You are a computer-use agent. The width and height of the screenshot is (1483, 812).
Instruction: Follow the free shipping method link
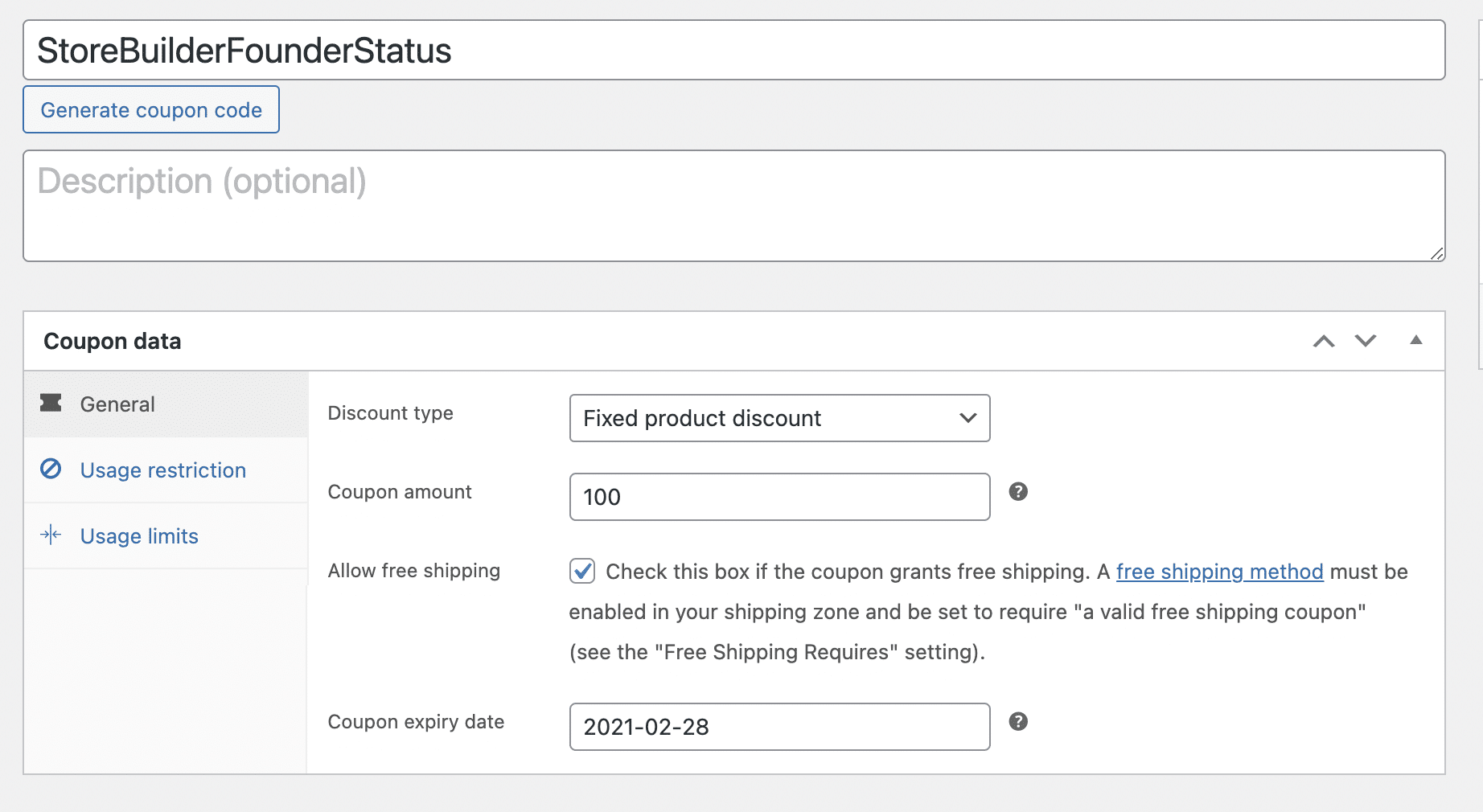pyautogui.click(x=1219, y=572)
